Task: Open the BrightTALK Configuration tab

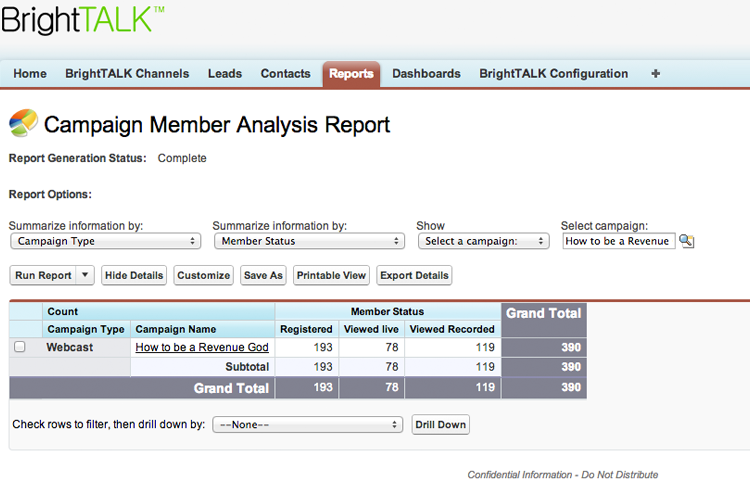Action: click(553, 74)
